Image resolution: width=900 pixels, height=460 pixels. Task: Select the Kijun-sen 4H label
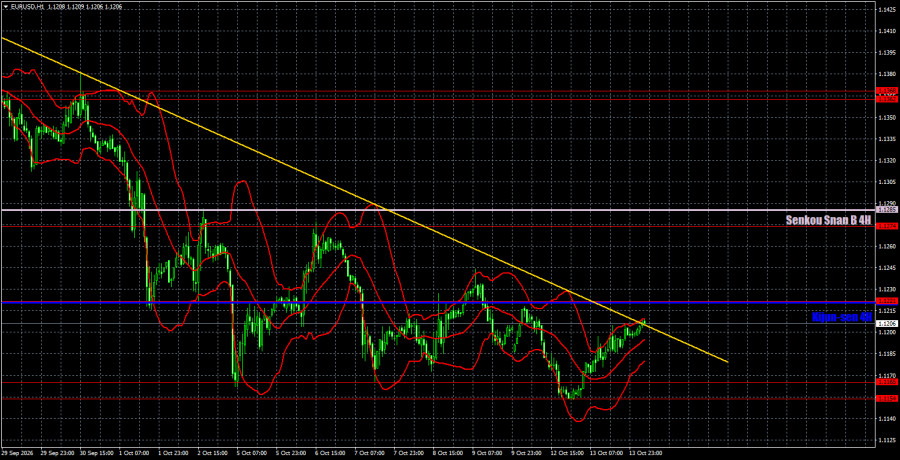[x=843, y=316]
